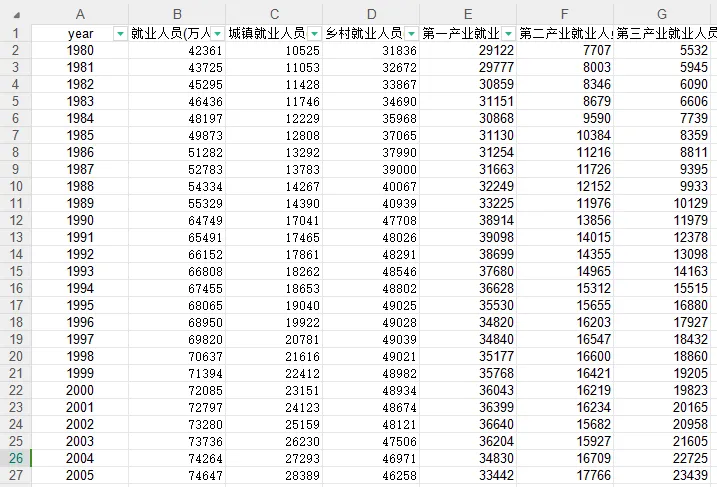Select column G header
The image size is (717, 487).
[662, 14]
